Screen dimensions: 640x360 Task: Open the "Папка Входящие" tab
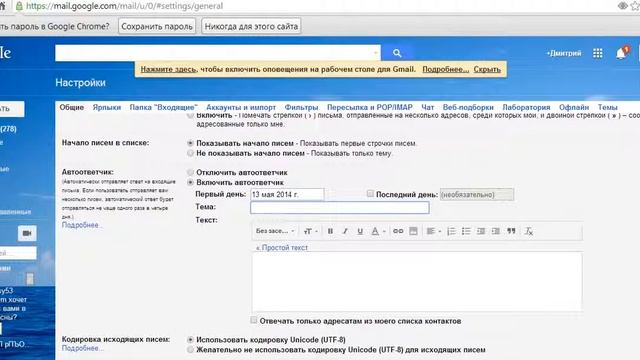163,107
